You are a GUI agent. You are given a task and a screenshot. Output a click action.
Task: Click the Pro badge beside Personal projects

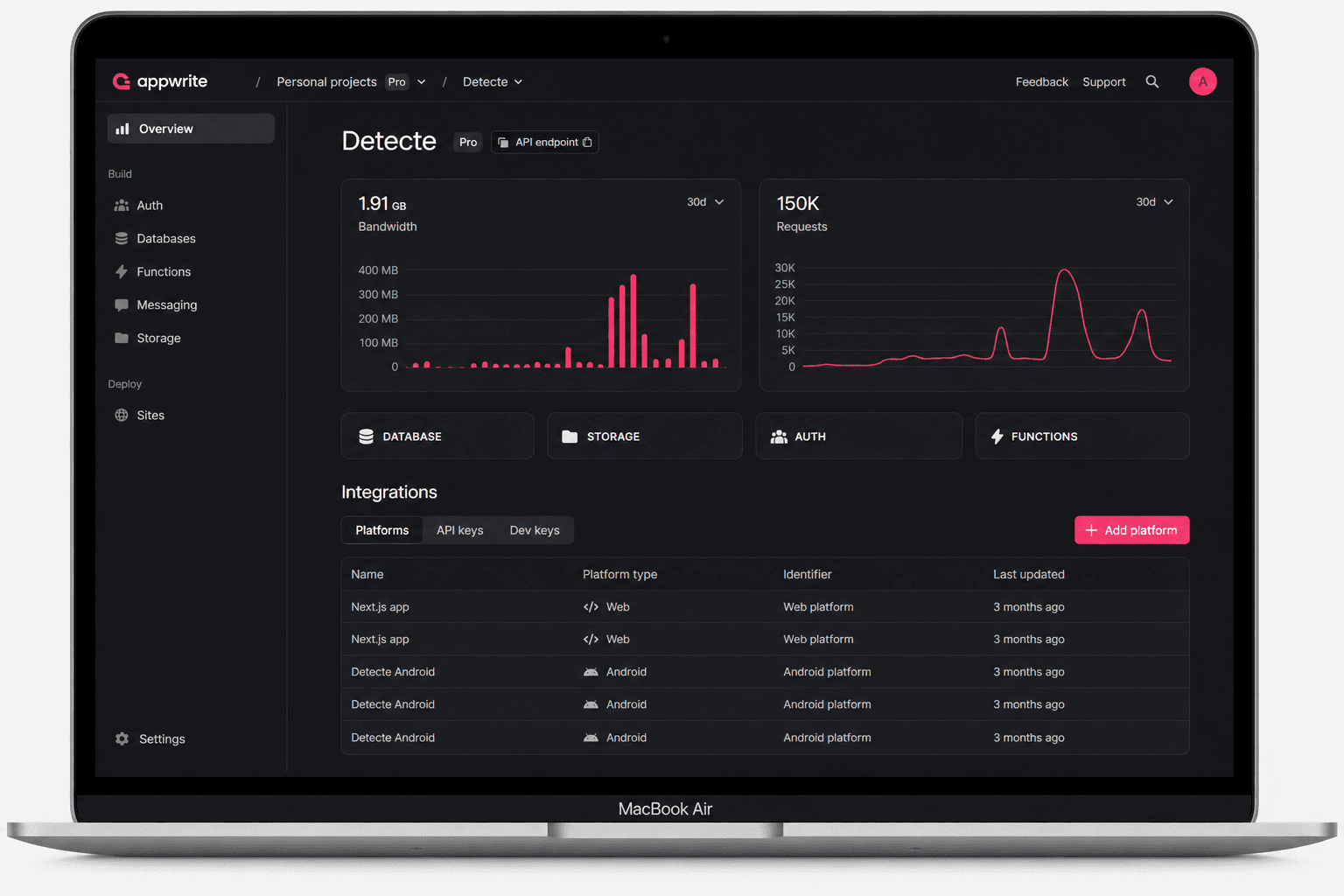point(397,81)
